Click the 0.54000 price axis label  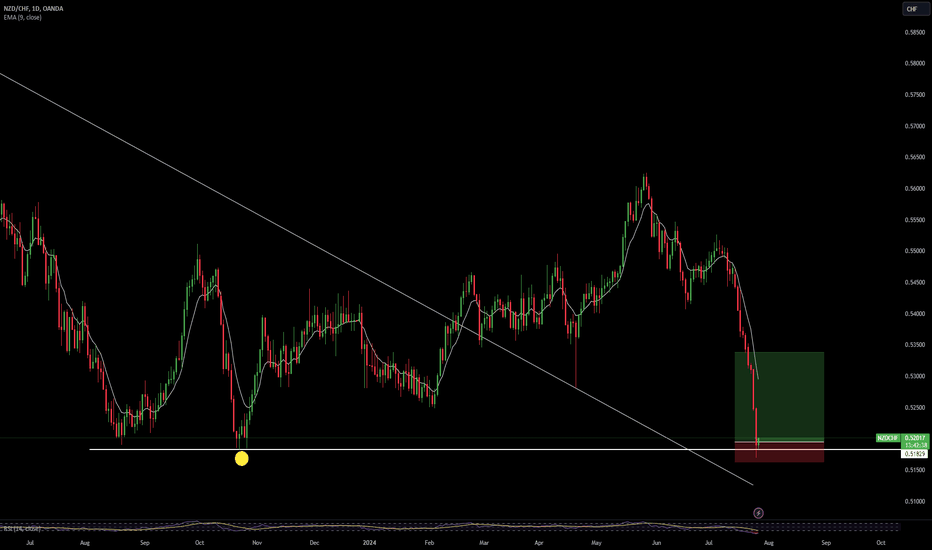914,314
